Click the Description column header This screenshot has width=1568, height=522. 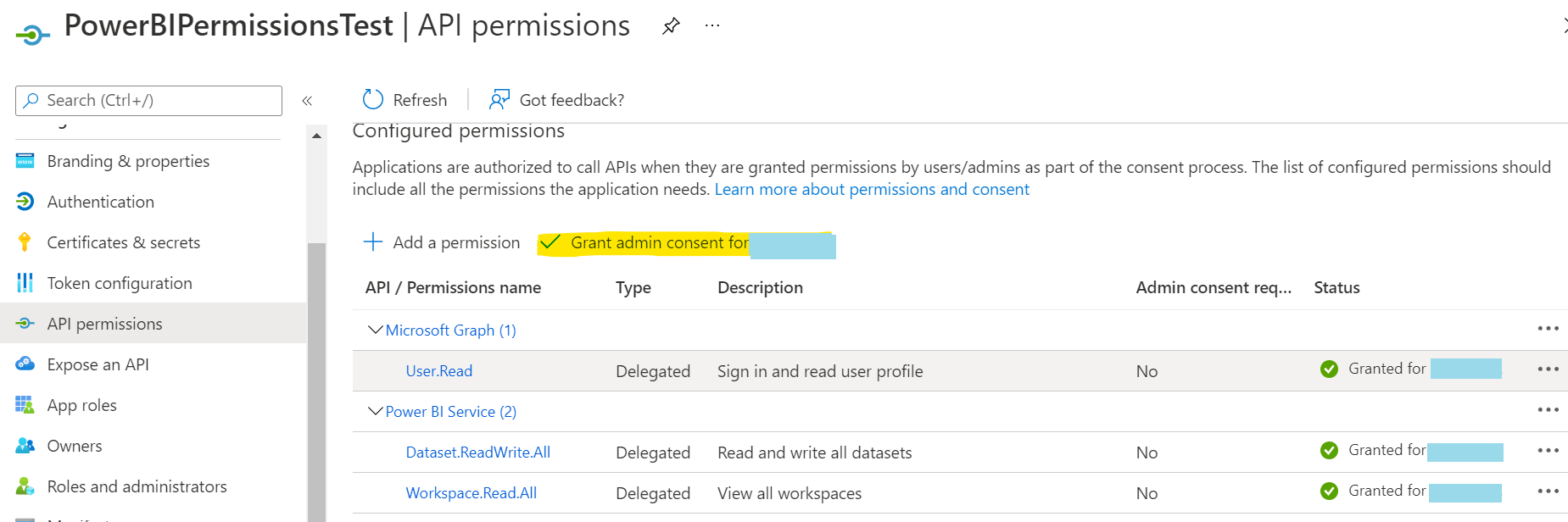pos(760,287)
